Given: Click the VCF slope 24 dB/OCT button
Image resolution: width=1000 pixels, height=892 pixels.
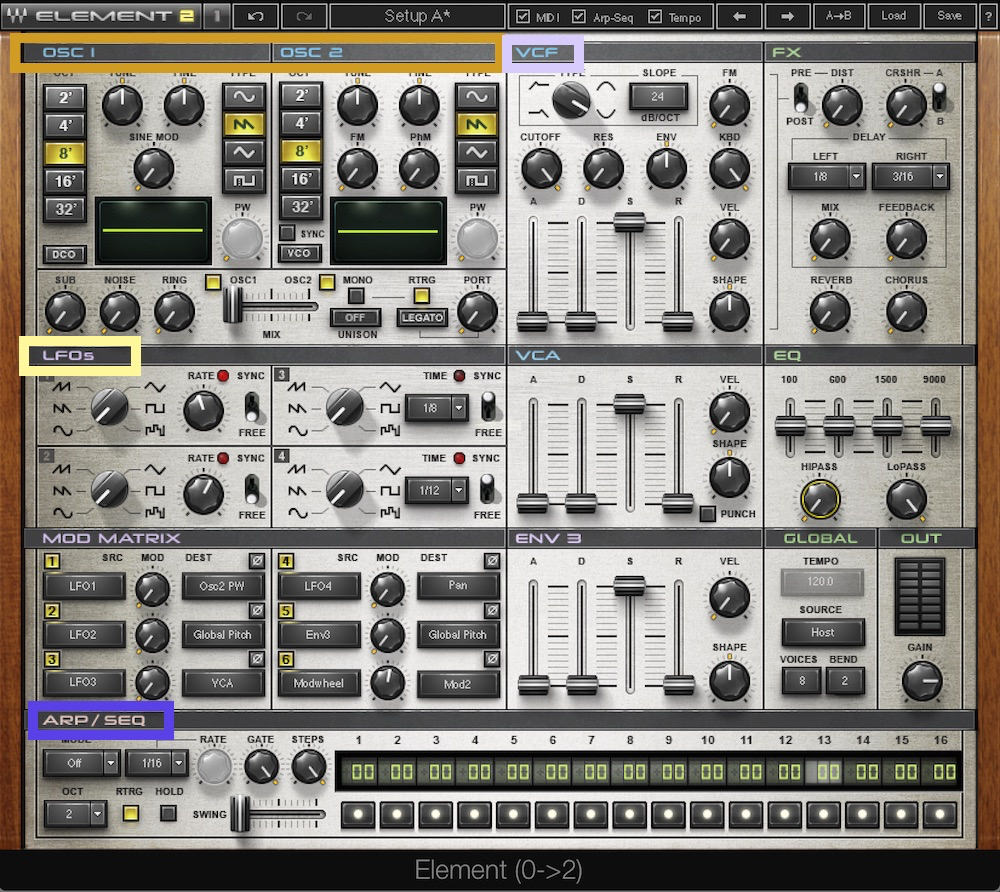Looking at the screenshot, I should coord(658,96).
